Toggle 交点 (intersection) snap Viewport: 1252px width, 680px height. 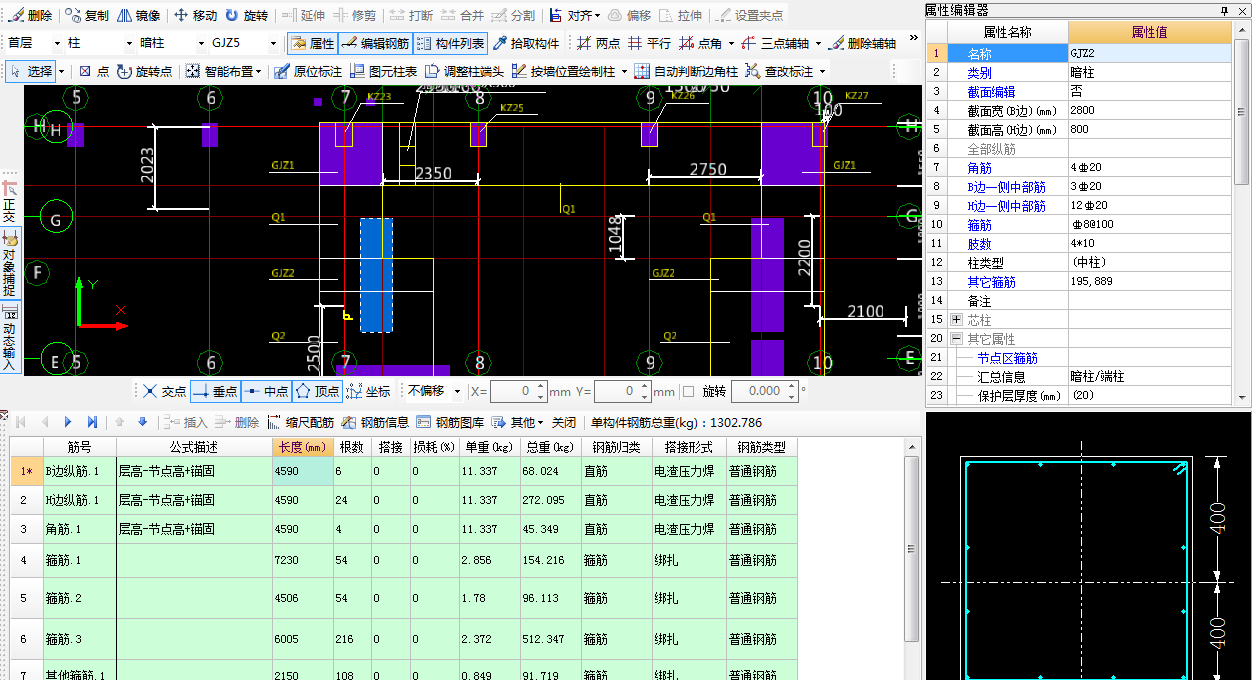[x=163, y=391]
